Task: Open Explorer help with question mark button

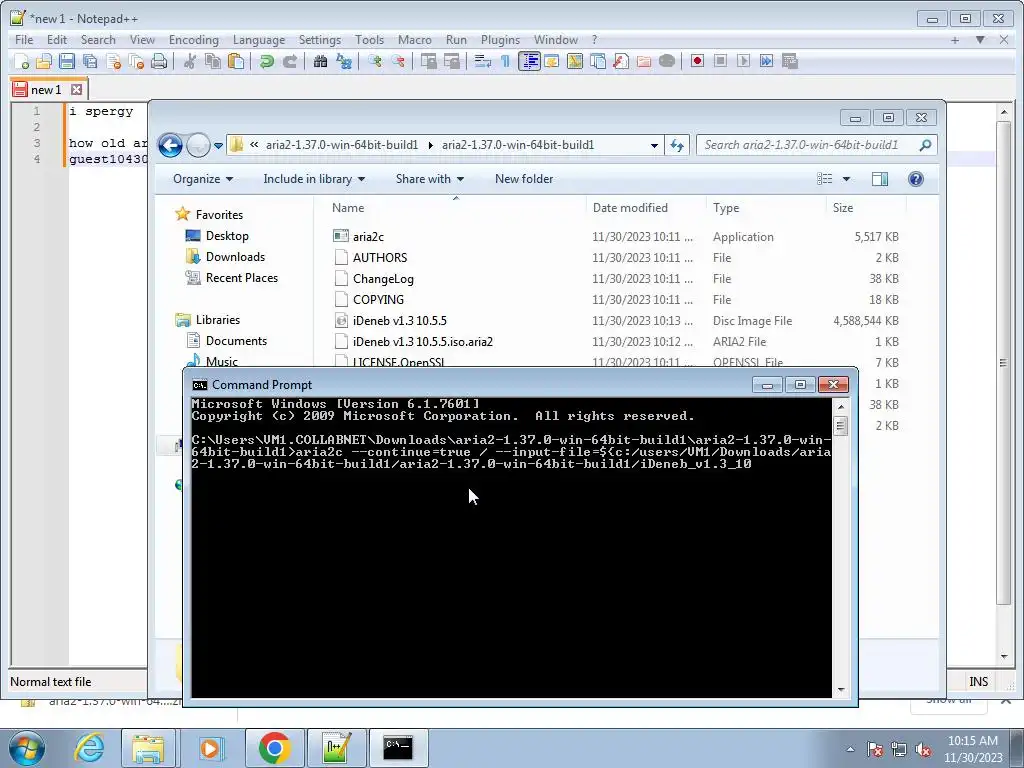Action: coord(916,179)
